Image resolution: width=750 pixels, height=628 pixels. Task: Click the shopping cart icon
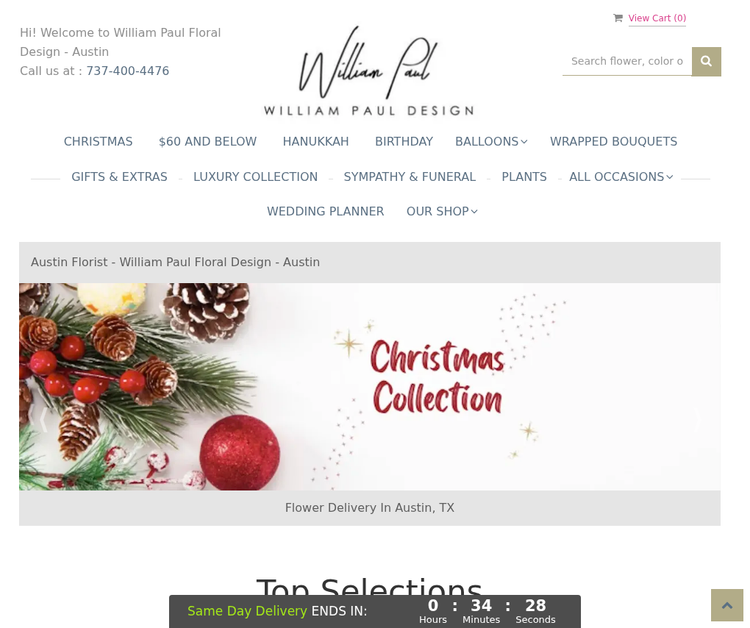(x=618, y=18)
